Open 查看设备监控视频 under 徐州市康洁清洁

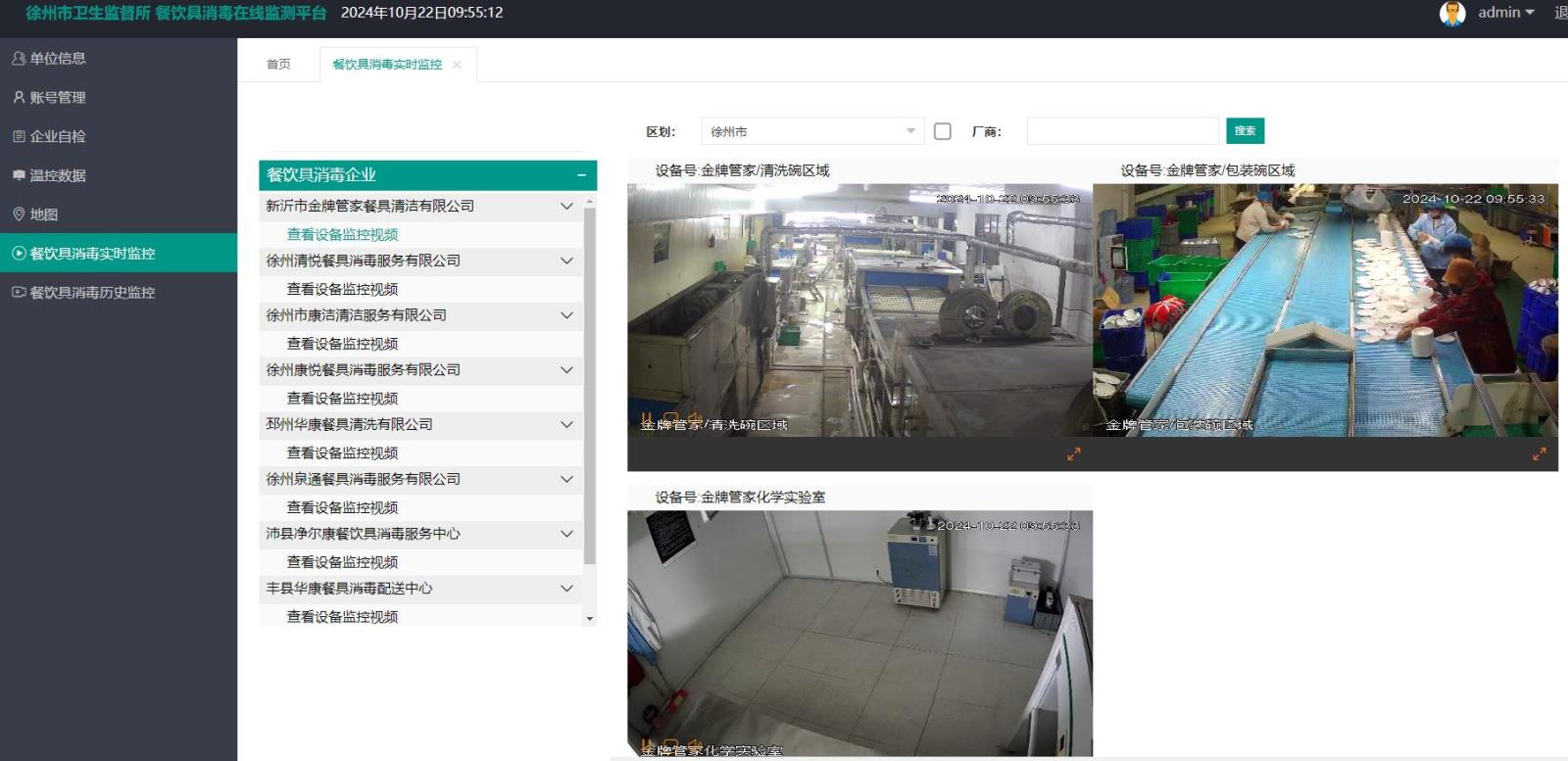click(x=342, y=344)
